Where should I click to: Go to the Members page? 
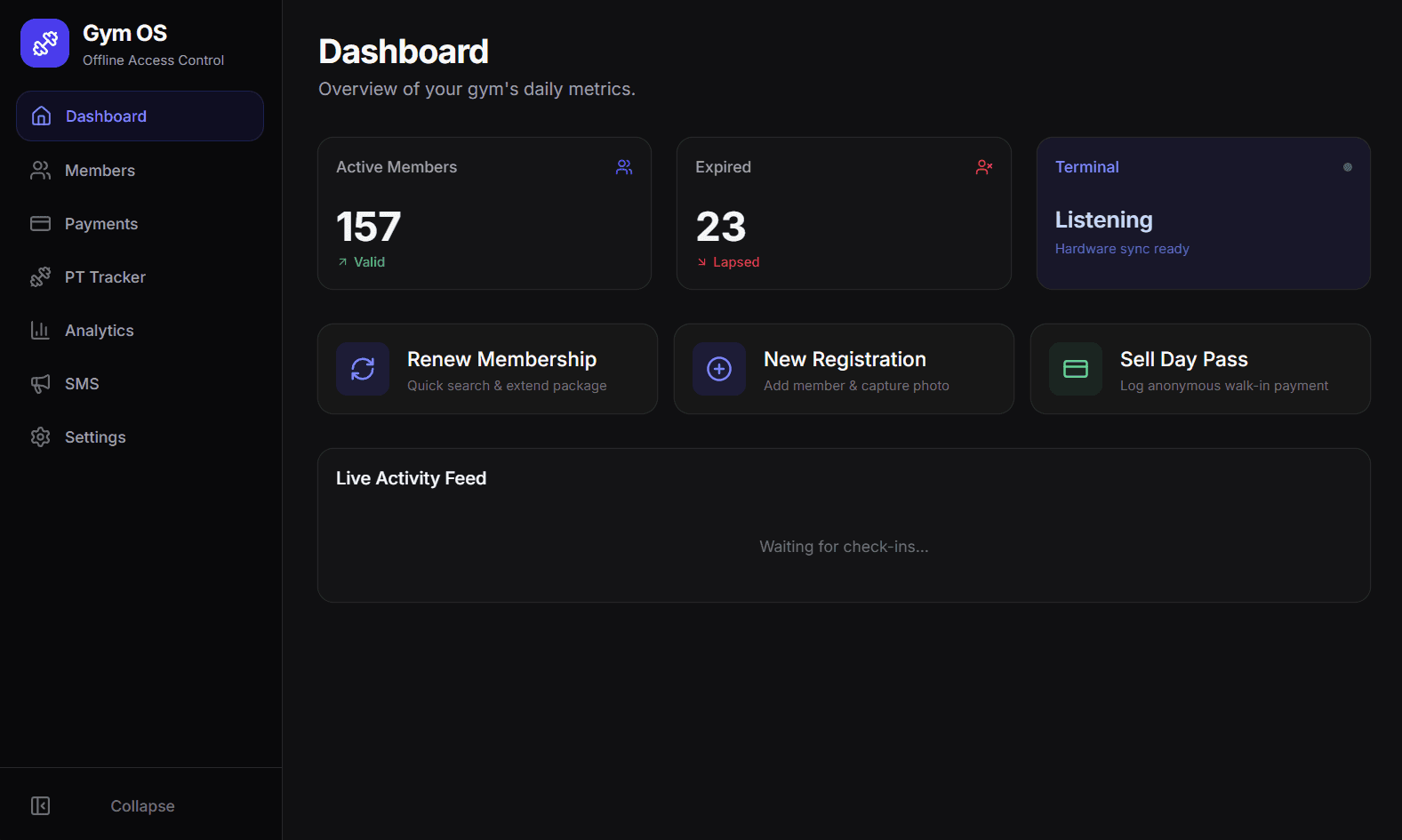(x=140, y=171)
